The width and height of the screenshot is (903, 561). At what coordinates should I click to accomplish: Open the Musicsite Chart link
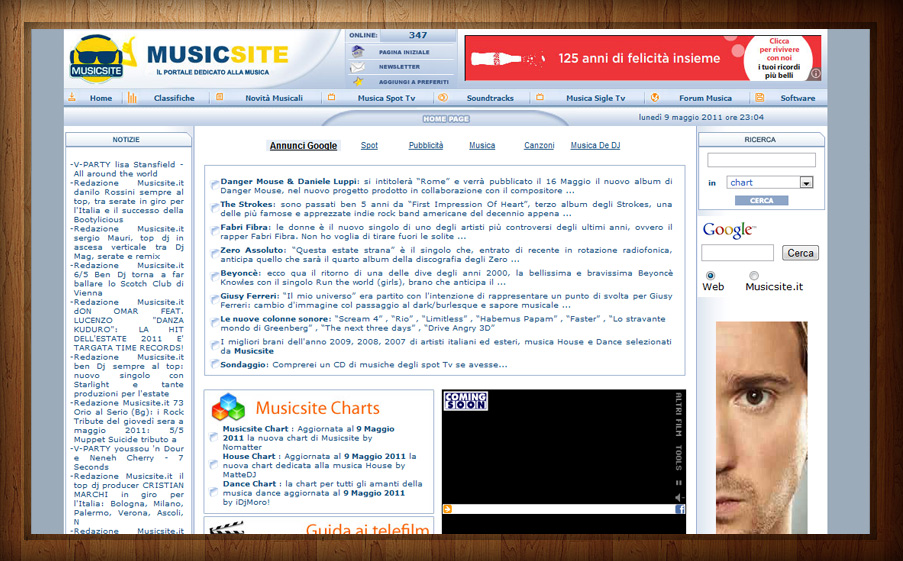pyautogui.click(x=255, y=429)
